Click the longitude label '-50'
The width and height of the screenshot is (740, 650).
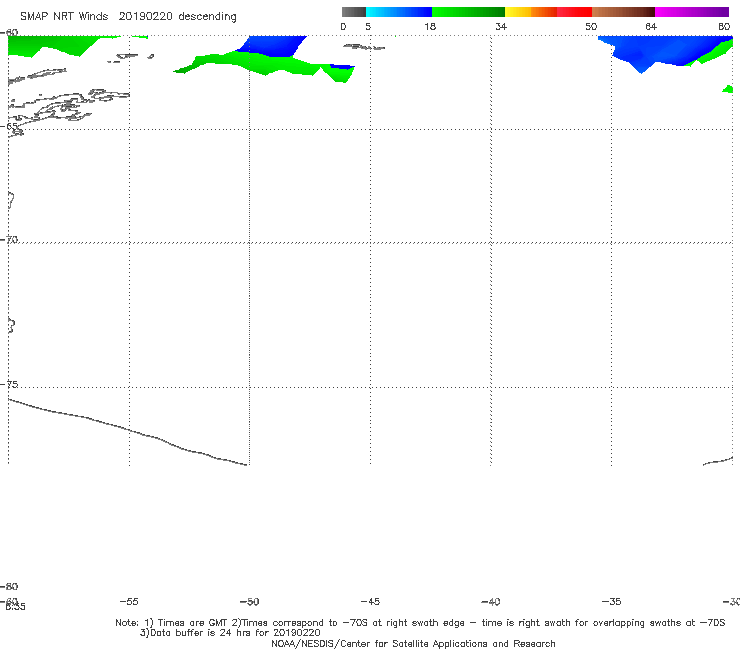pos(249,602)
